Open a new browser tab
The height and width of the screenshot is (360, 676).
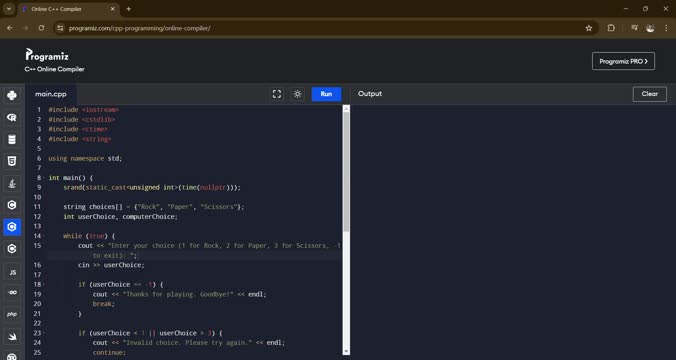pyautogui.click(x=128, y=9)
